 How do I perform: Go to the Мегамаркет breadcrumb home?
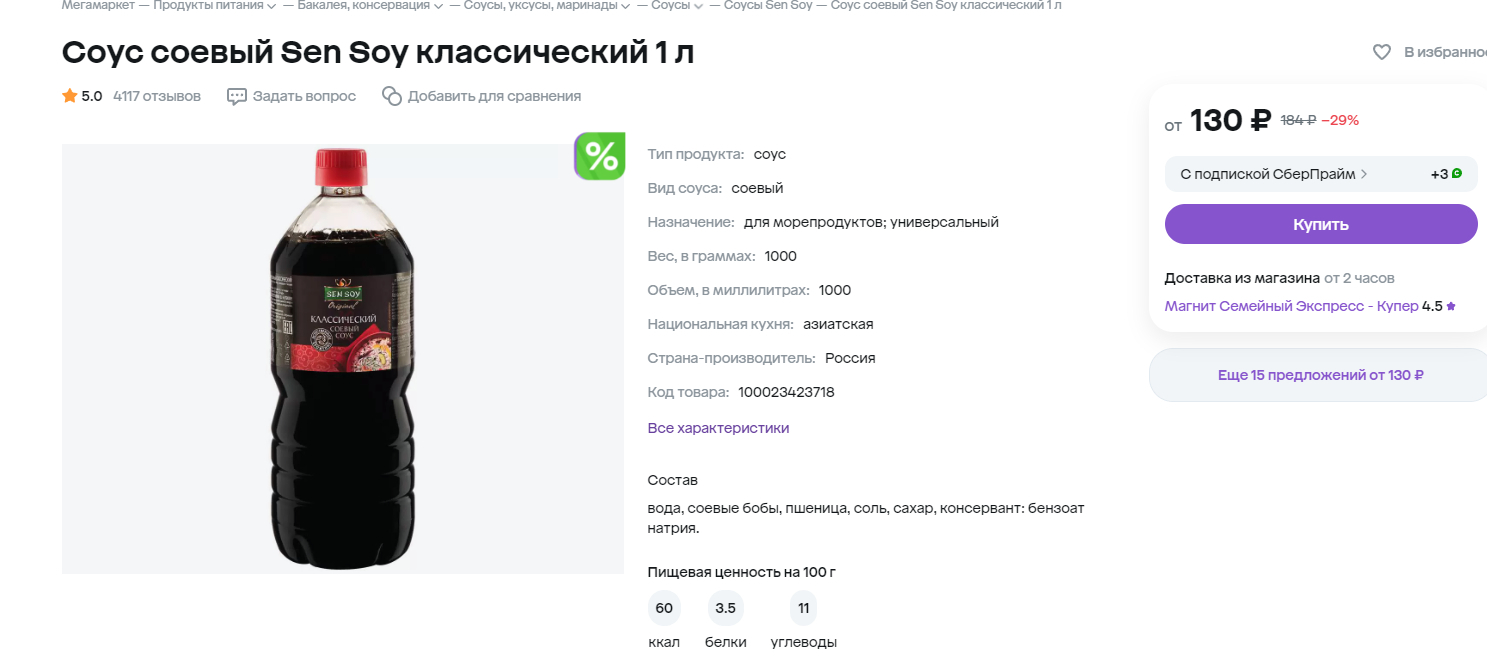point(98,6)
